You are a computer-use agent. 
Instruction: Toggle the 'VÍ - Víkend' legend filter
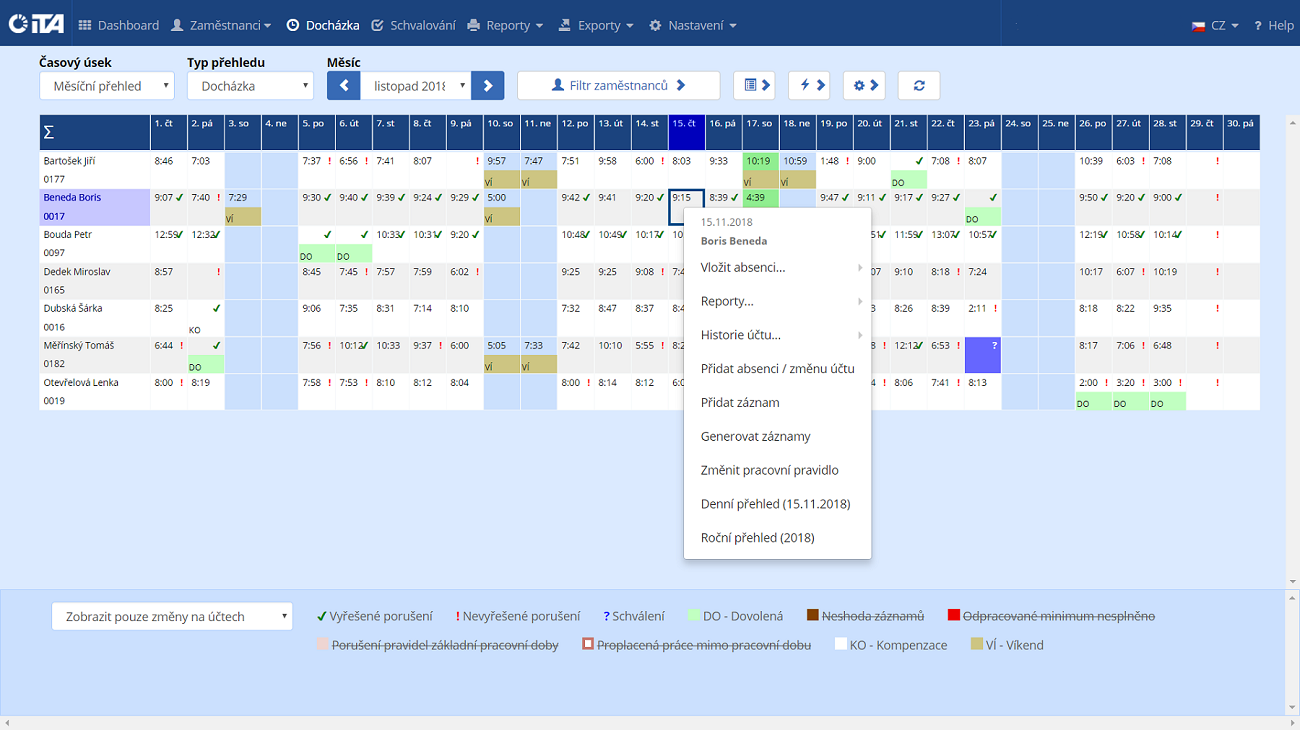click(1007, 645)
